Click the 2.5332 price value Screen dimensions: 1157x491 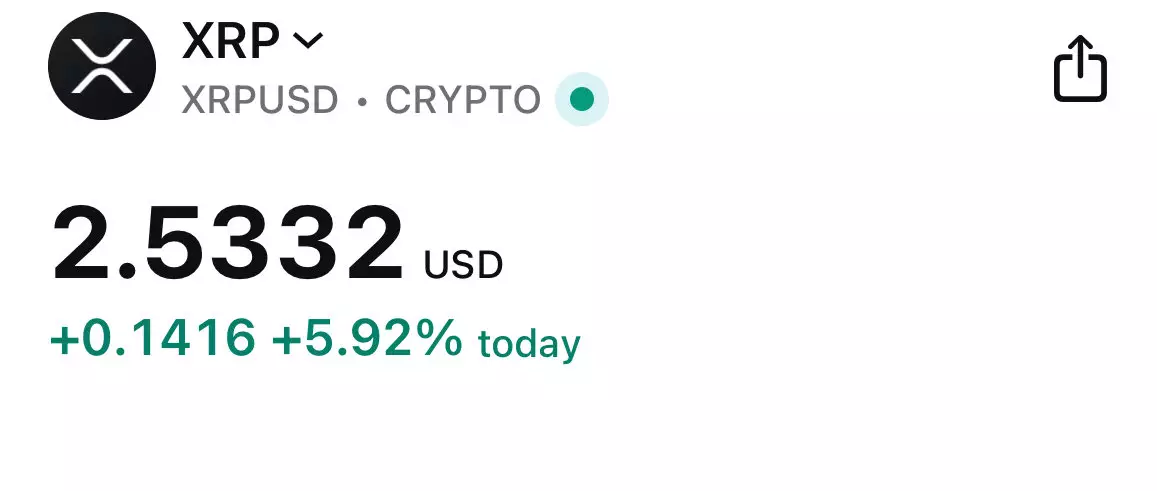click(228, 243)
